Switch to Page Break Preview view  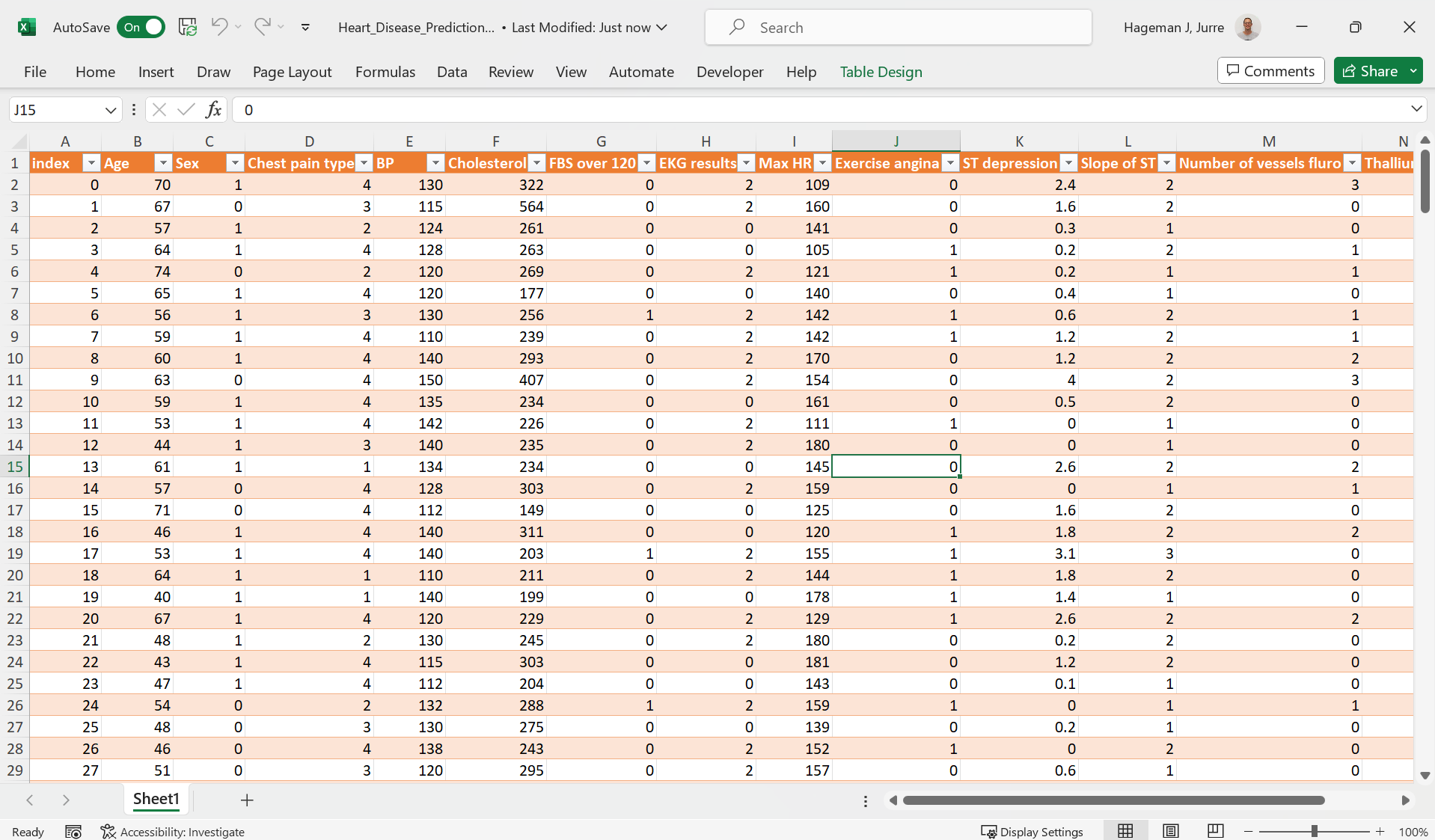[1215, 831]
